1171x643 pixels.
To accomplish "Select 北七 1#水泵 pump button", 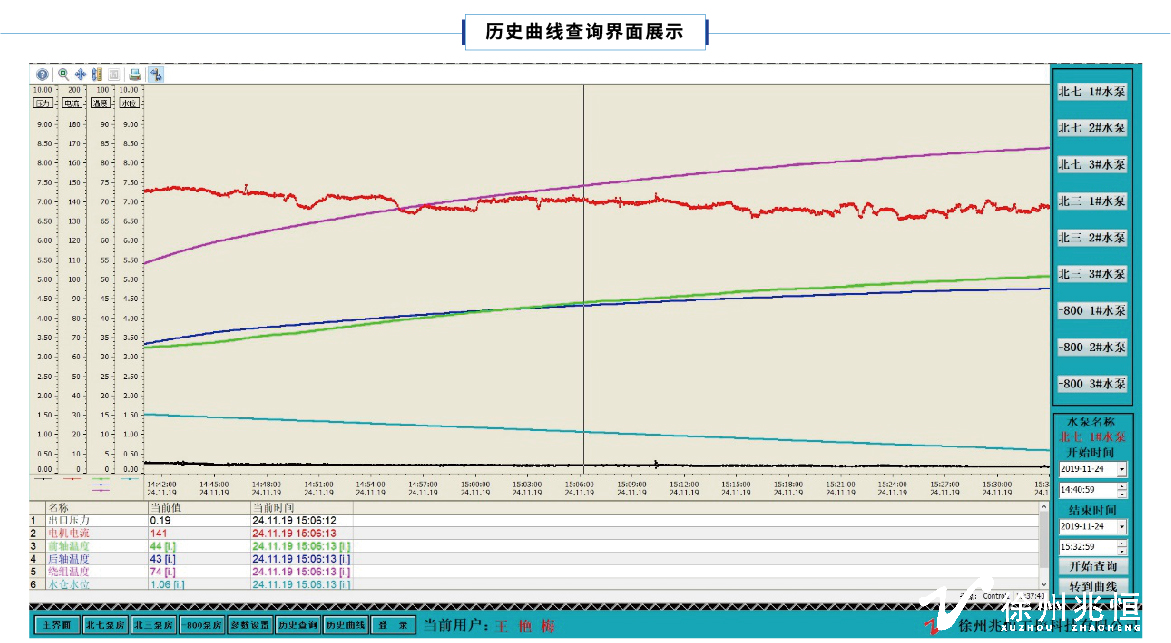I will pos(1092,91).
